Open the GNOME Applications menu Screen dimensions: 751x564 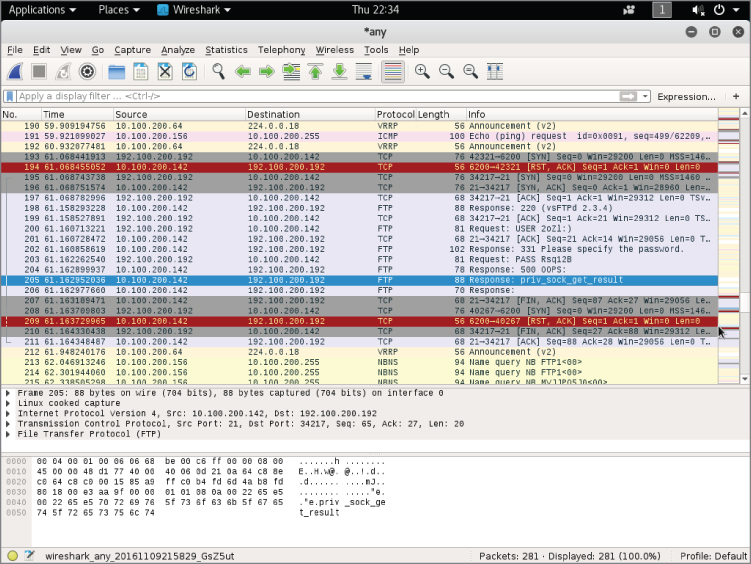(x=42, y=10)
